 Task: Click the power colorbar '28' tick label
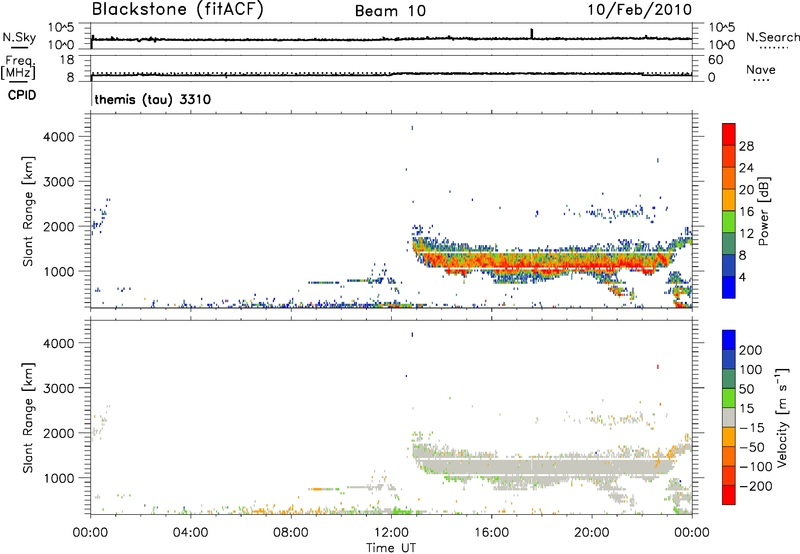point(746,146)
